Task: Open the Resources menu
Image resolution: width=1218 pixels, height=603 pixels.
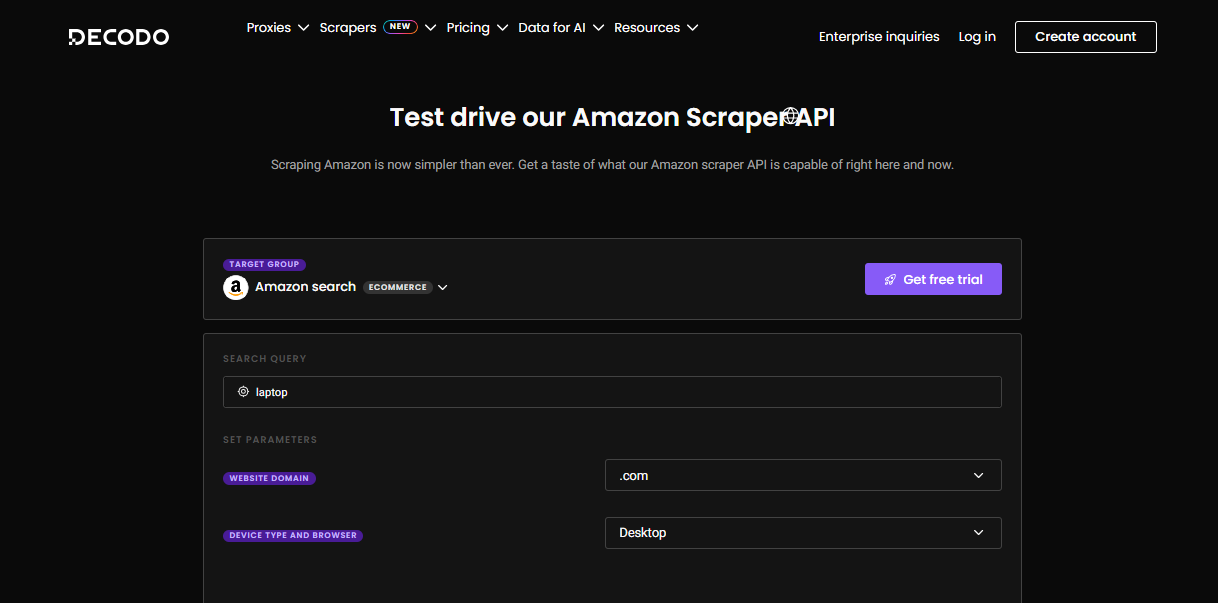Action: [x=656, y=28]
